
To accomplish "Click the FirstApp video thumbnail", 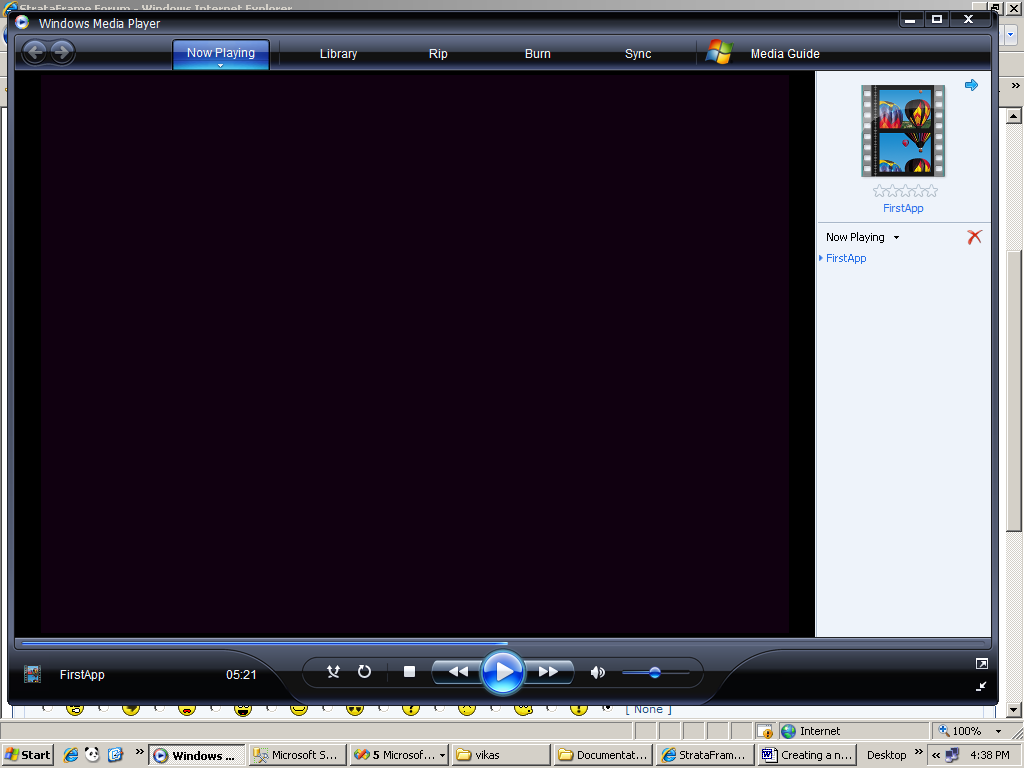I will tap(903, 130).
